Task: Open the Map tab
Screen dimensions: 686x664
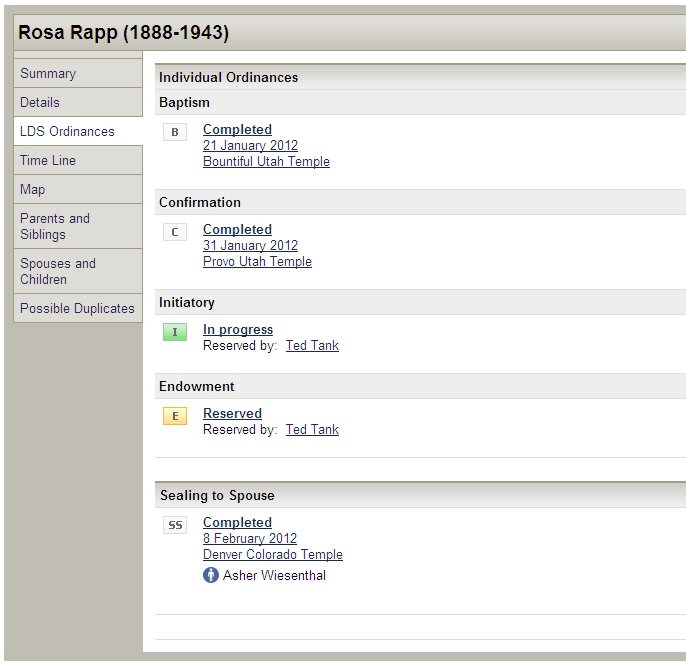Action: (32, 189)
